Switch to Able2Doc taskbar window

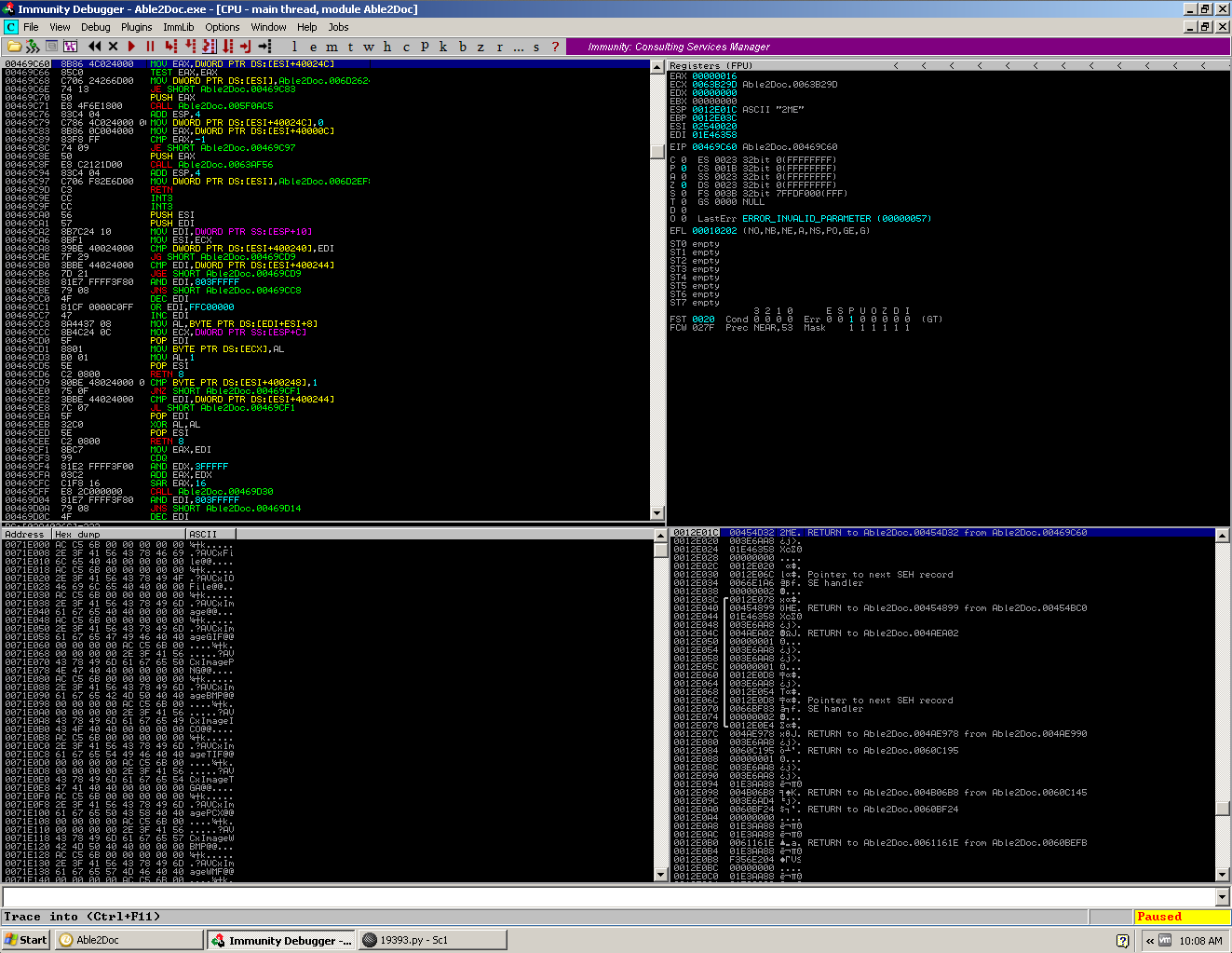tap(129, 940)
